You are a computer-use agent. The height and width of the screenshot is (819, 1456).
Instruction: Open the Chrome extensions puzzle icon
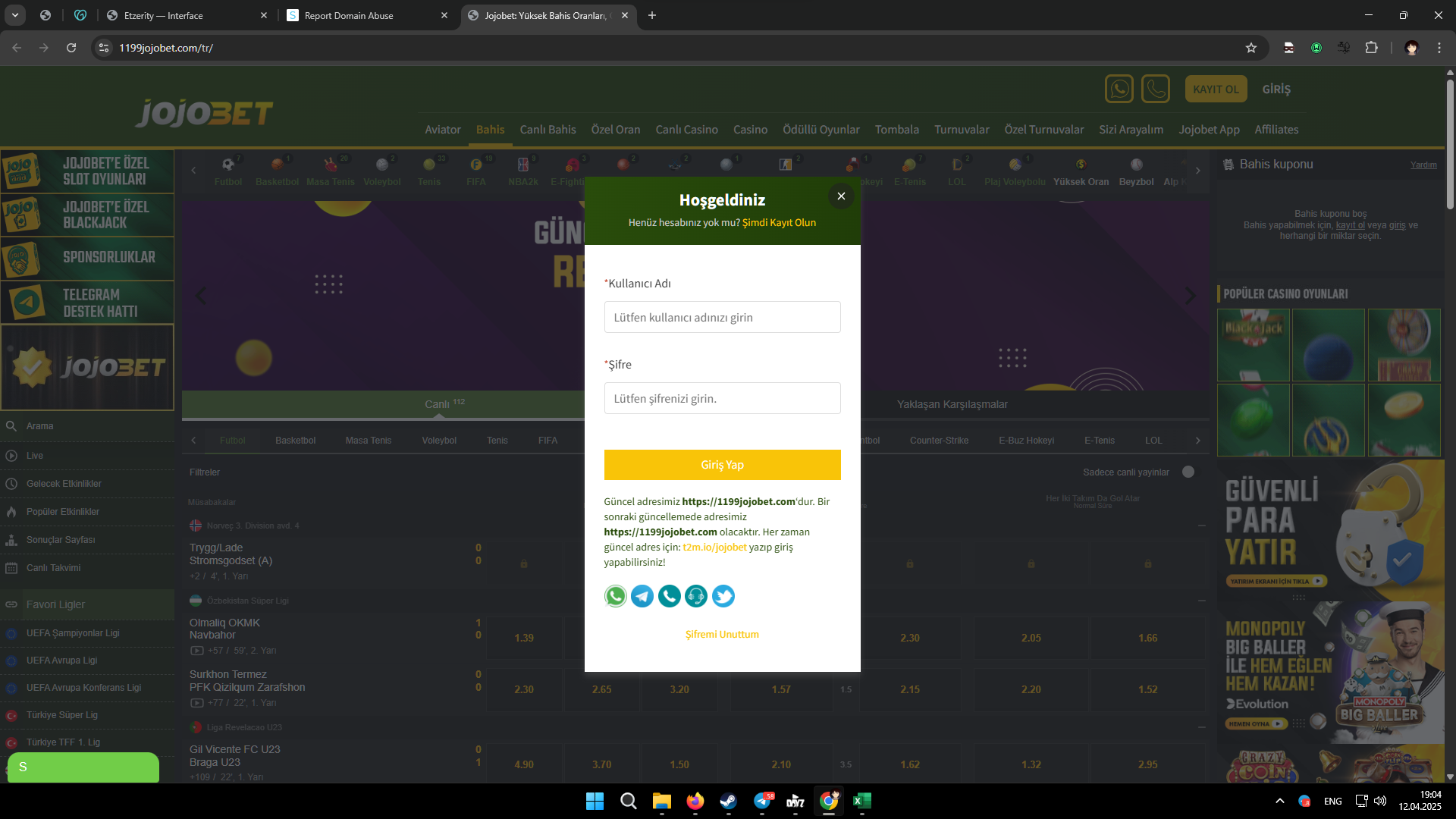pyautogui.click(x=1371, y=48)
